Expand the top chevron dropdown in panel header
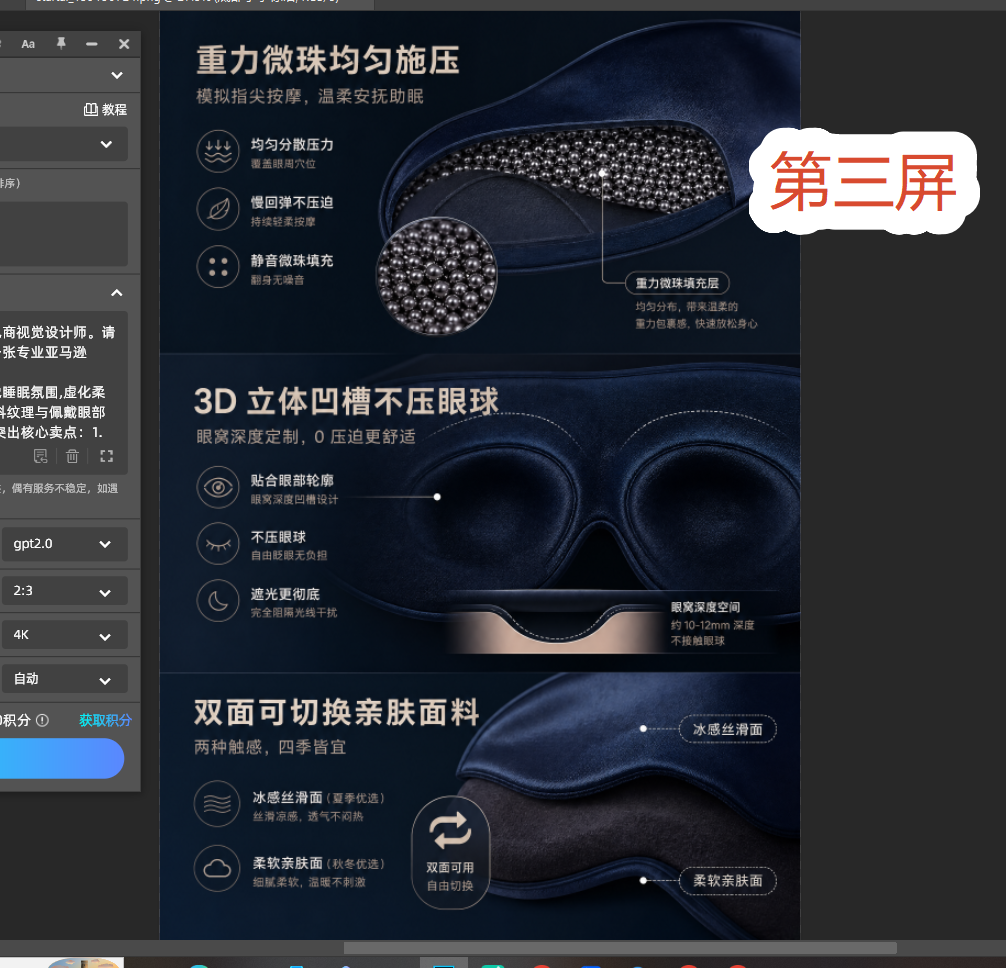 117,75
